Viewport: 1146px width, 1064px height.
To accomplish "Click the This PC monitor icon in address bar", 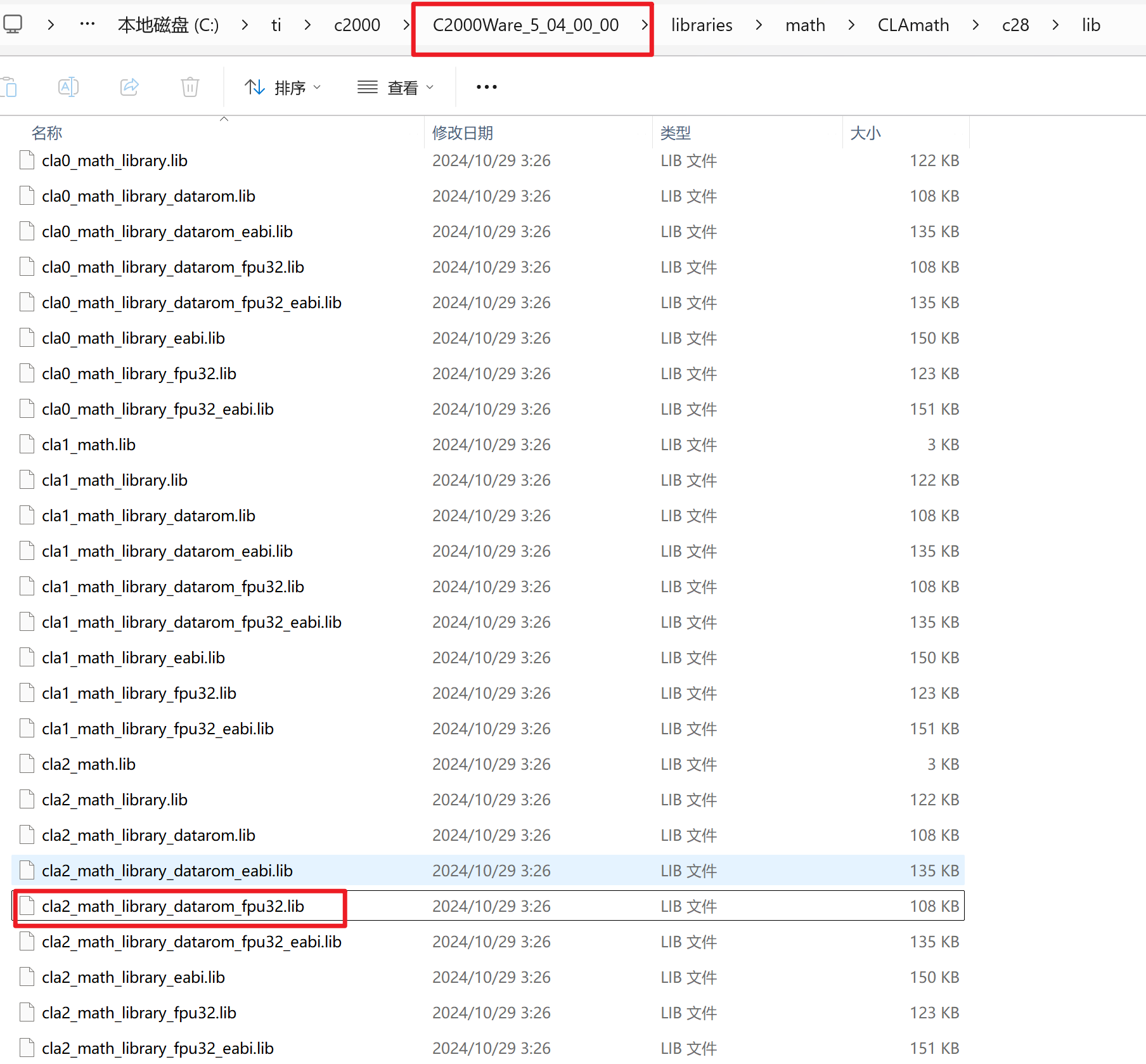I will pos(13,25).
